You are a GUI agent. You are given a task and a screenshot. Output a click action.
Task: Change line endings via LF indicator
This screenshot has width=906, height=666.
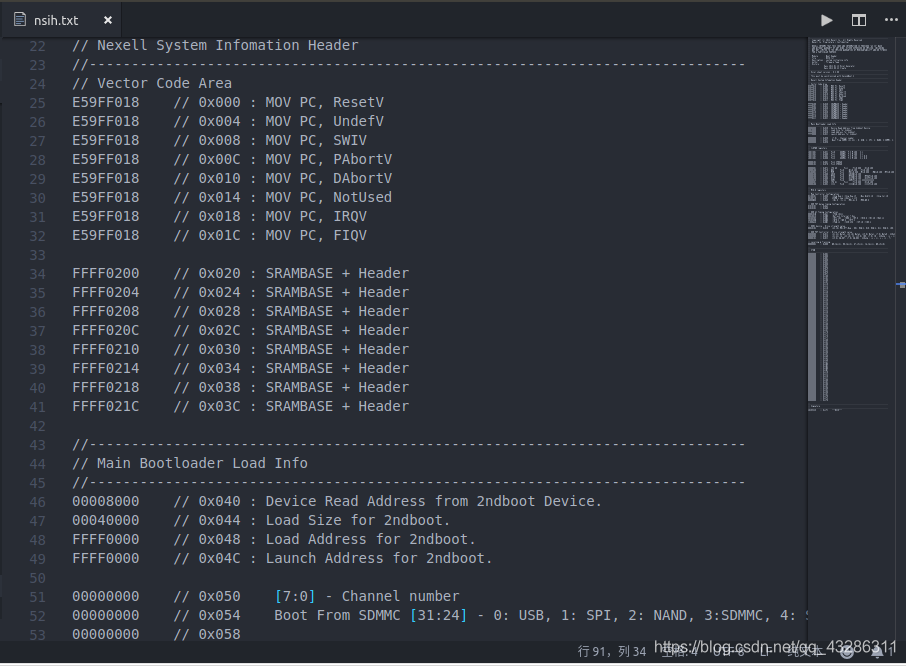click(x=766, y=652)
